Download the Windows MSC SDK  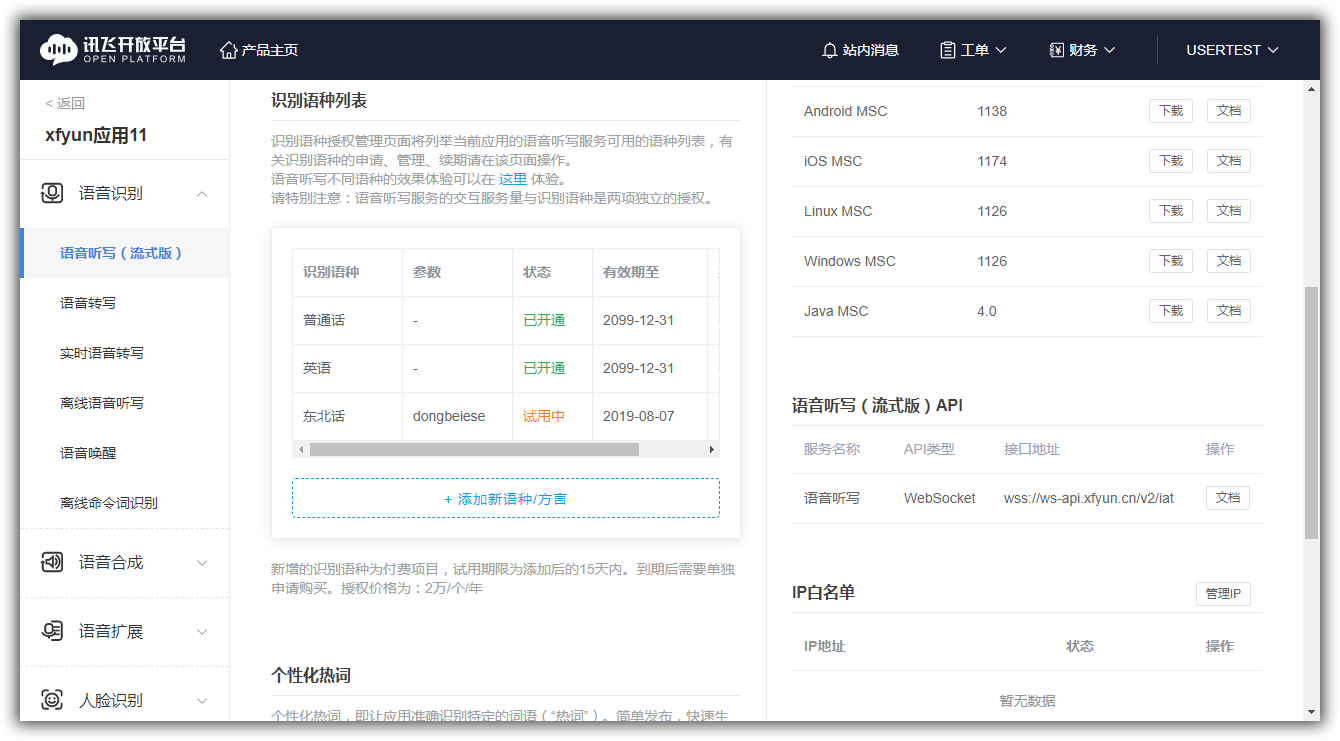(x=1171, y=261)
